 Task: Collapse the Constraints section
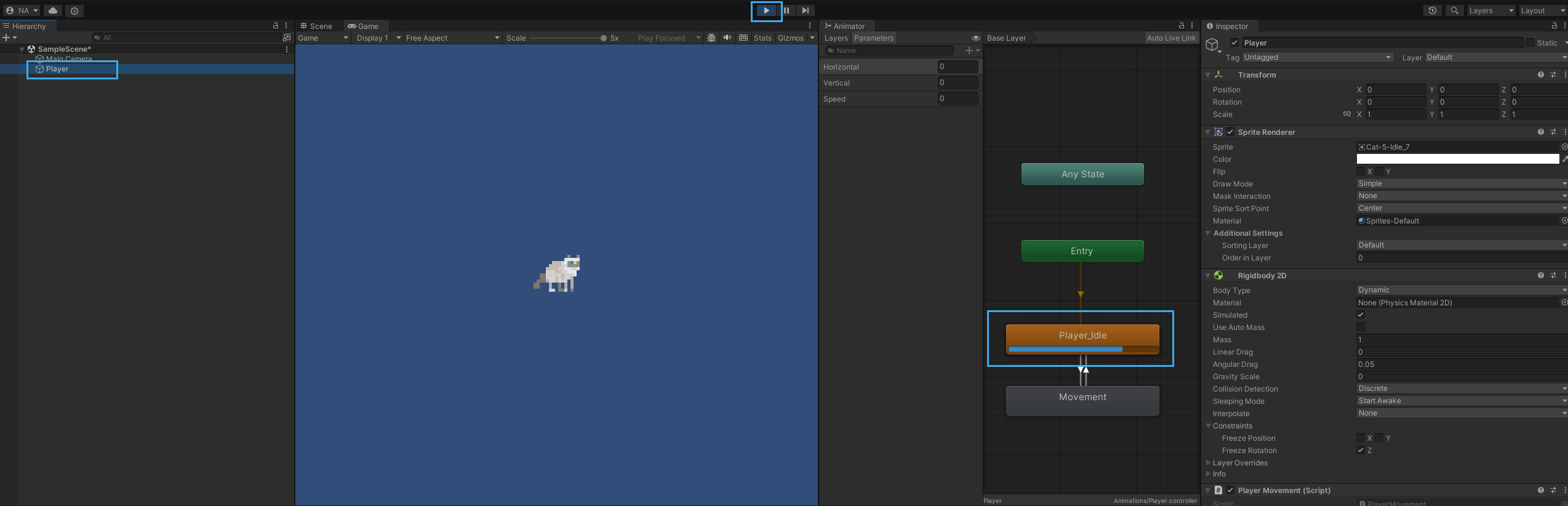click(1208, 426)
